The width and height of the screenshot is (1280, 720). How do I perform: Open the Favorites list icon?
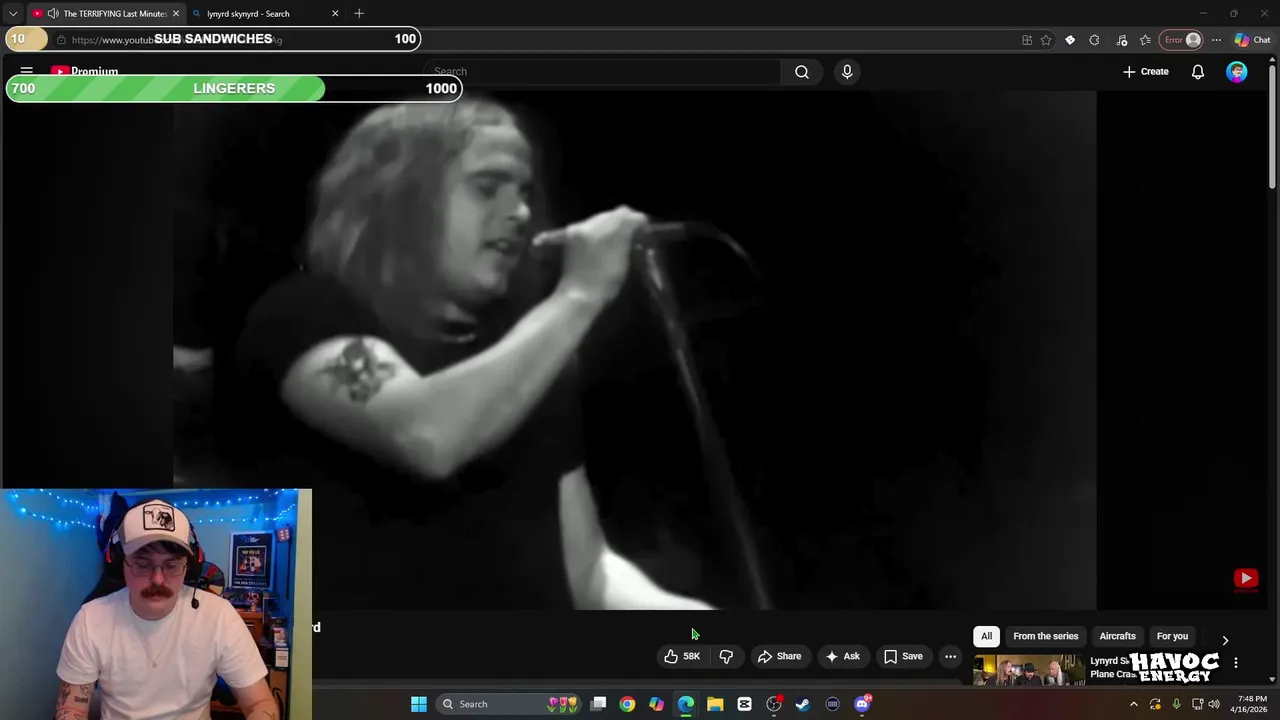coord(1145,40)
